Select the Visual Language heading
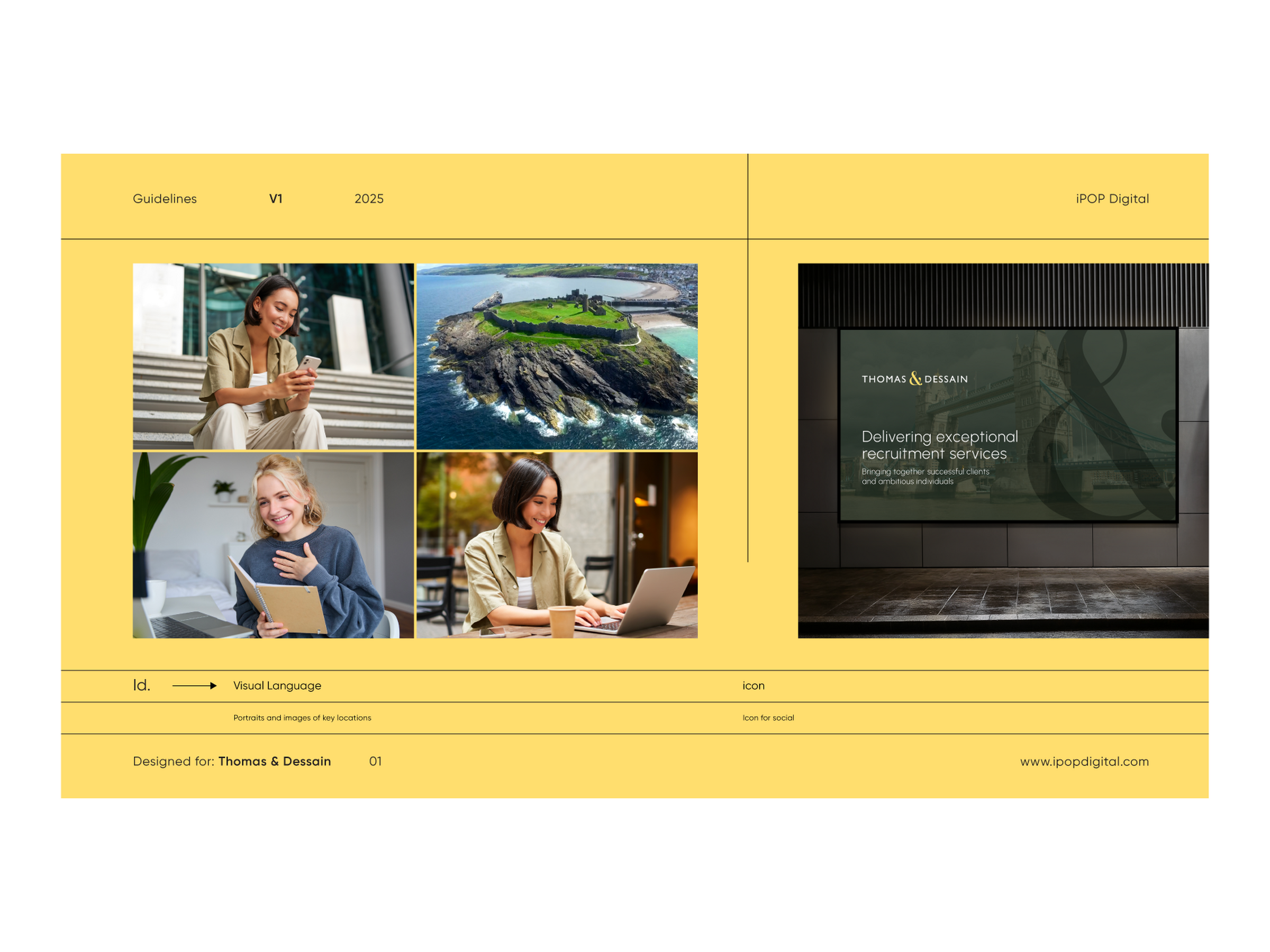This screenshot has width=1270, height=952. coord(277,685)
